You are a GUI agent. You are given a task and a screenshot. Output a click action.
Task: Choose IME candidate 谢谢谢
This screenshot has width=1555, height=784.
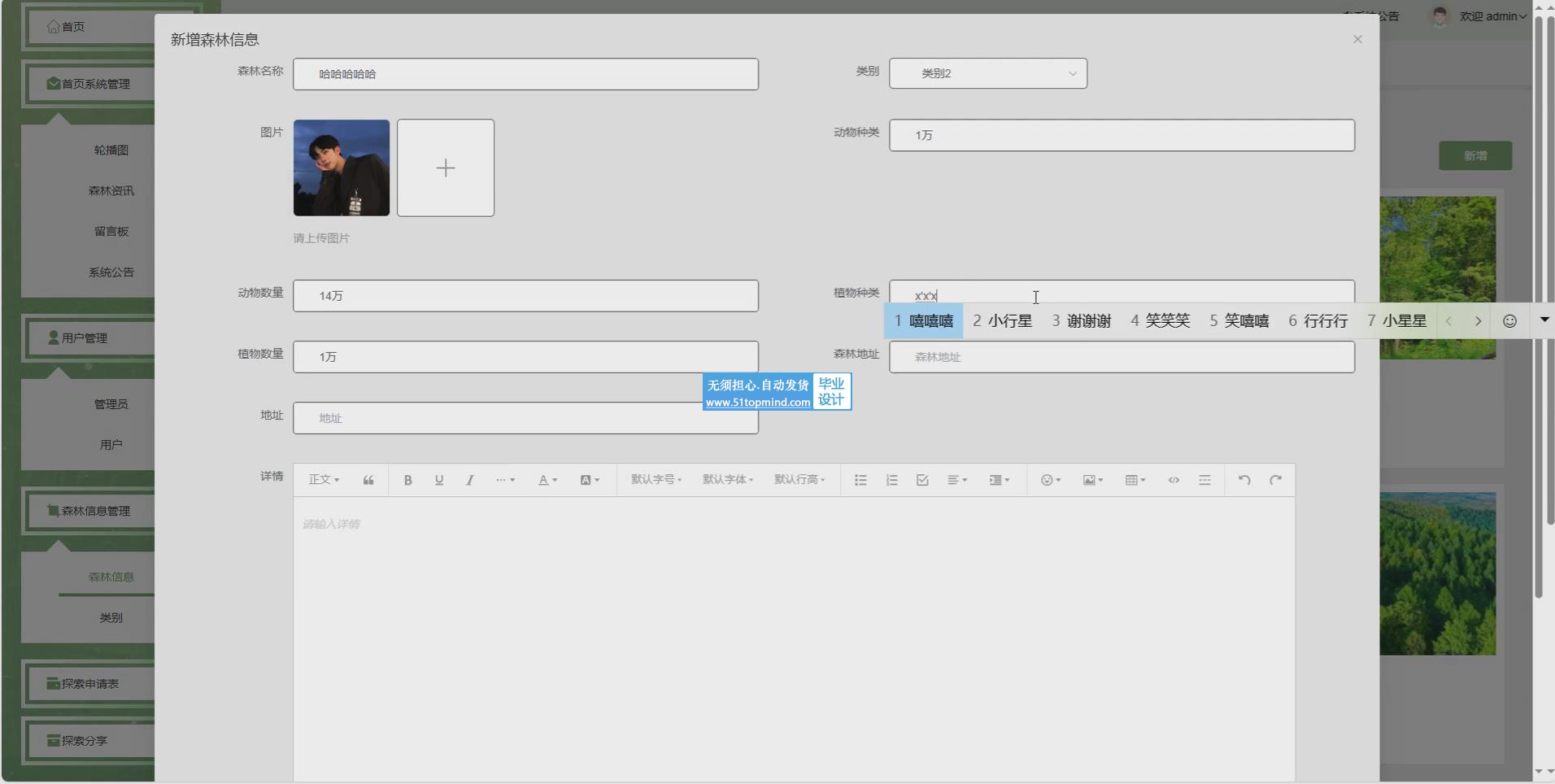point(1082,321)
